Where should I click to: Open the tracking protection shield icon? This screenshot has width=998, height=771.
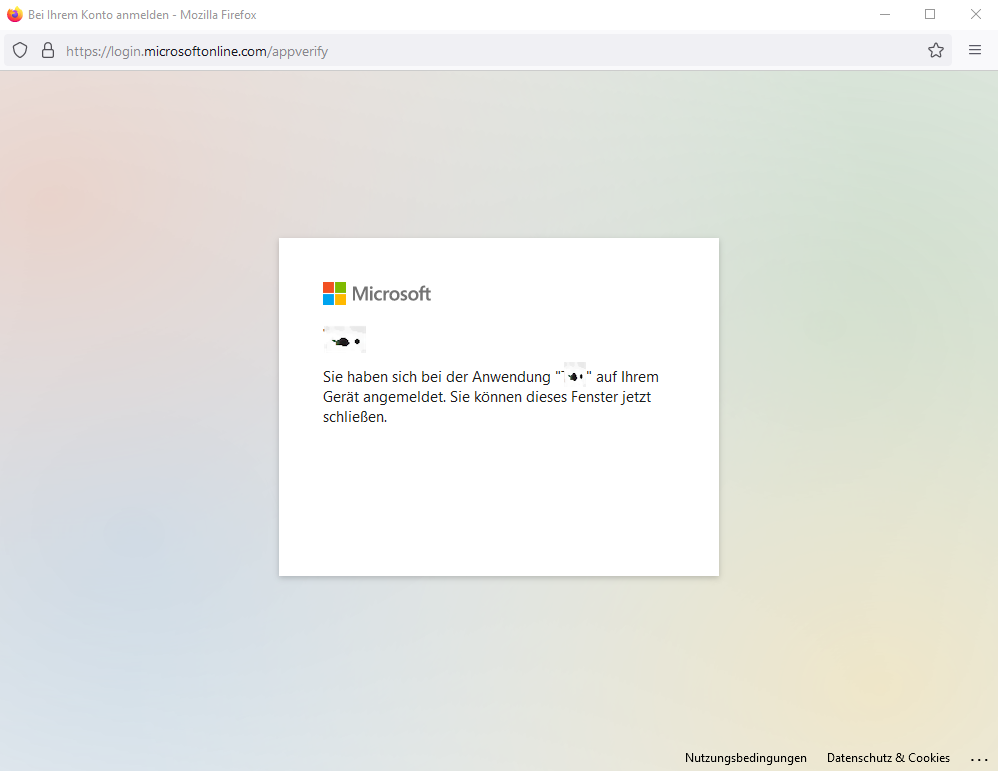click(x=20, y=50)
